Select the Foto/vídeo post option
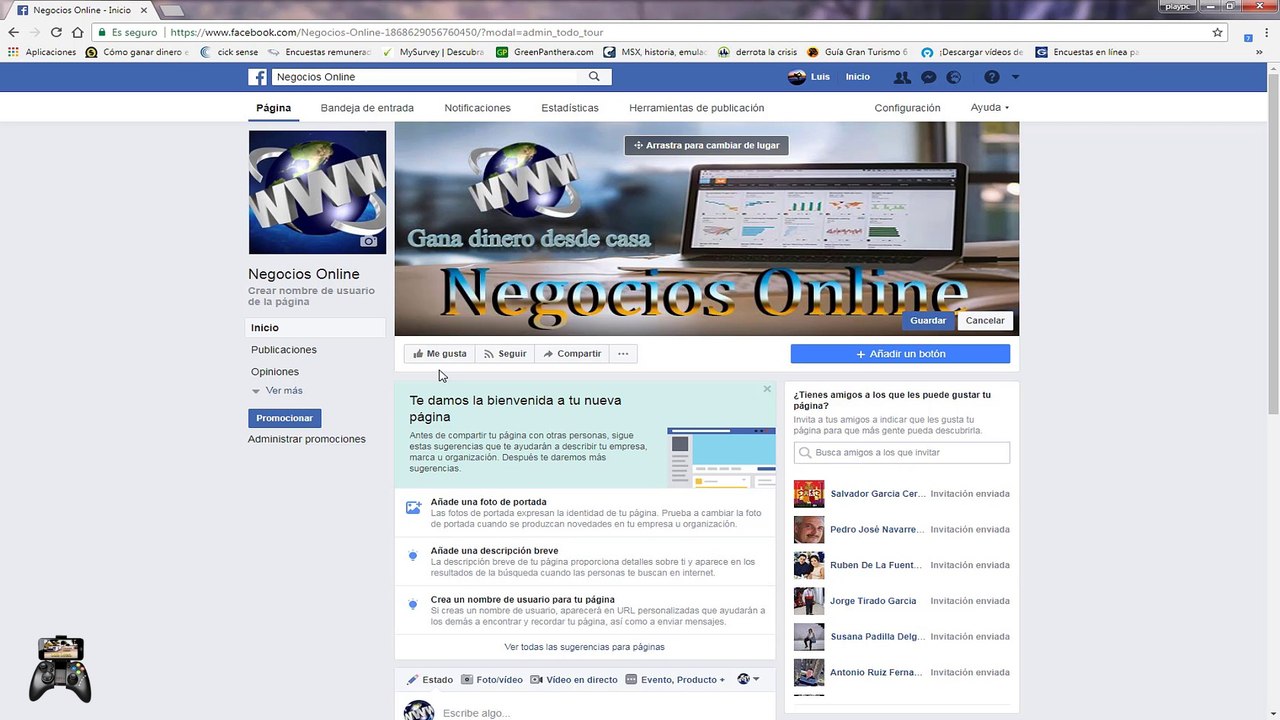 (x=492, y=680)
